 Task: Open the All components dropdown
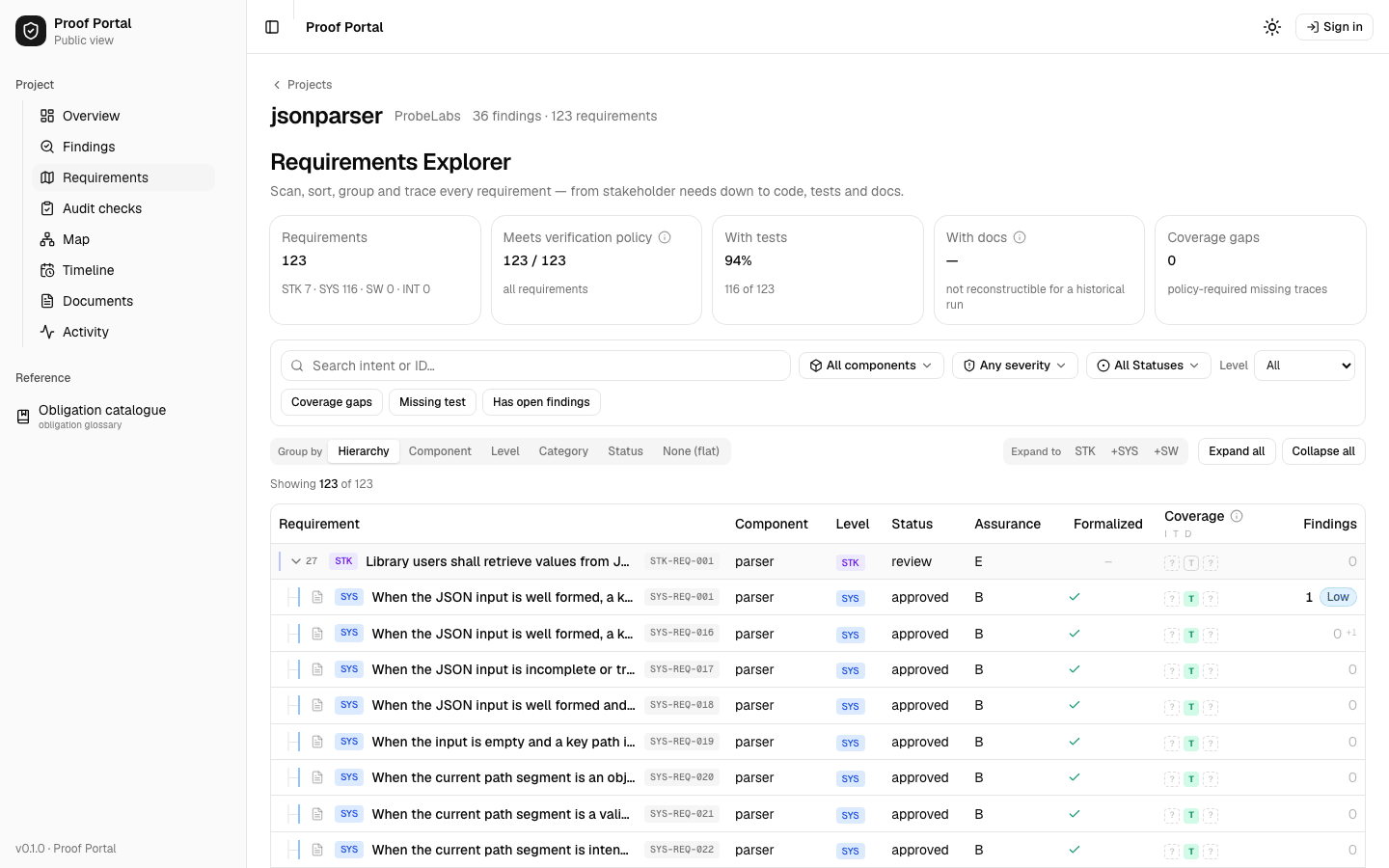[871, 366]
